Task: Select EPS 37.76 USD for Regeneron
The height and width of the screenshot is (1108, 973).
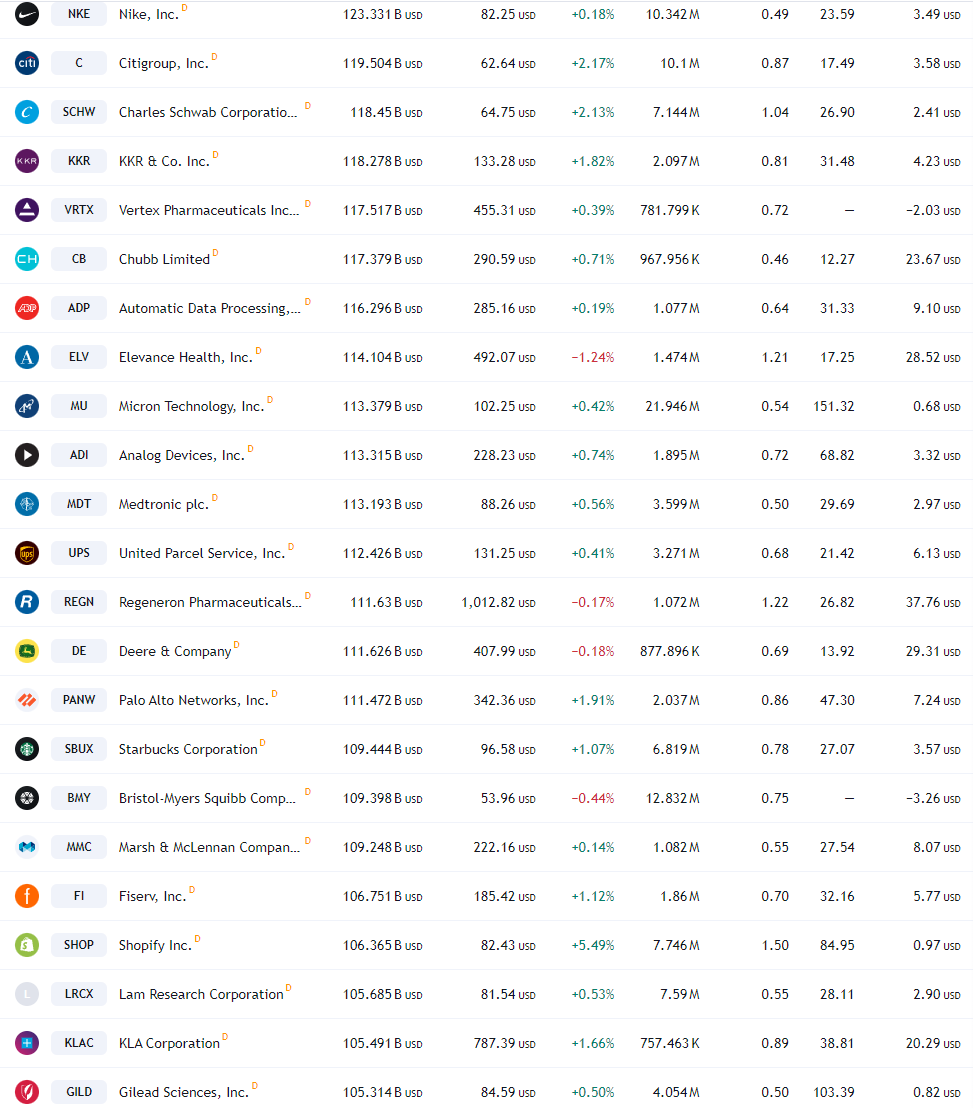Action: [x=933, y=603]
